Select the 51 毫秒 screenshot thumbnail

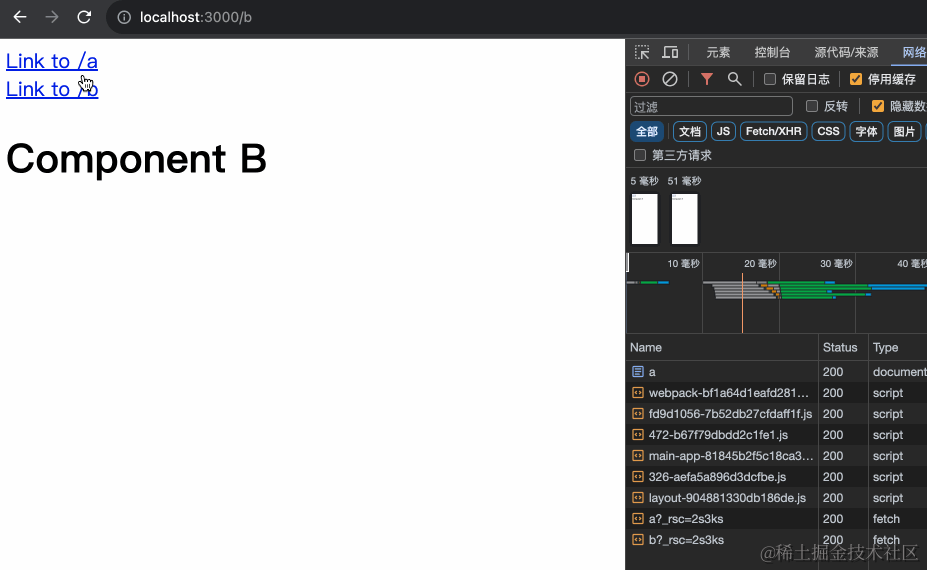(x=684, y=218)
